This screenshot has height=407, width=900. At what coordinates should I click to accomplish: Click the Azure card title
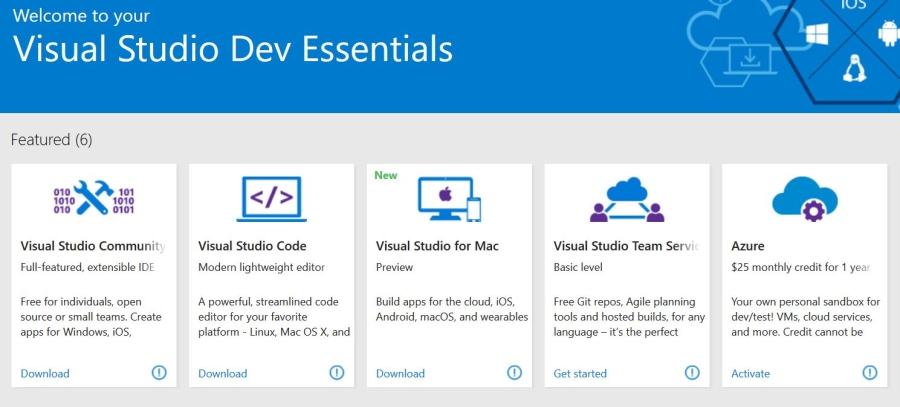[x=748, y=246]
